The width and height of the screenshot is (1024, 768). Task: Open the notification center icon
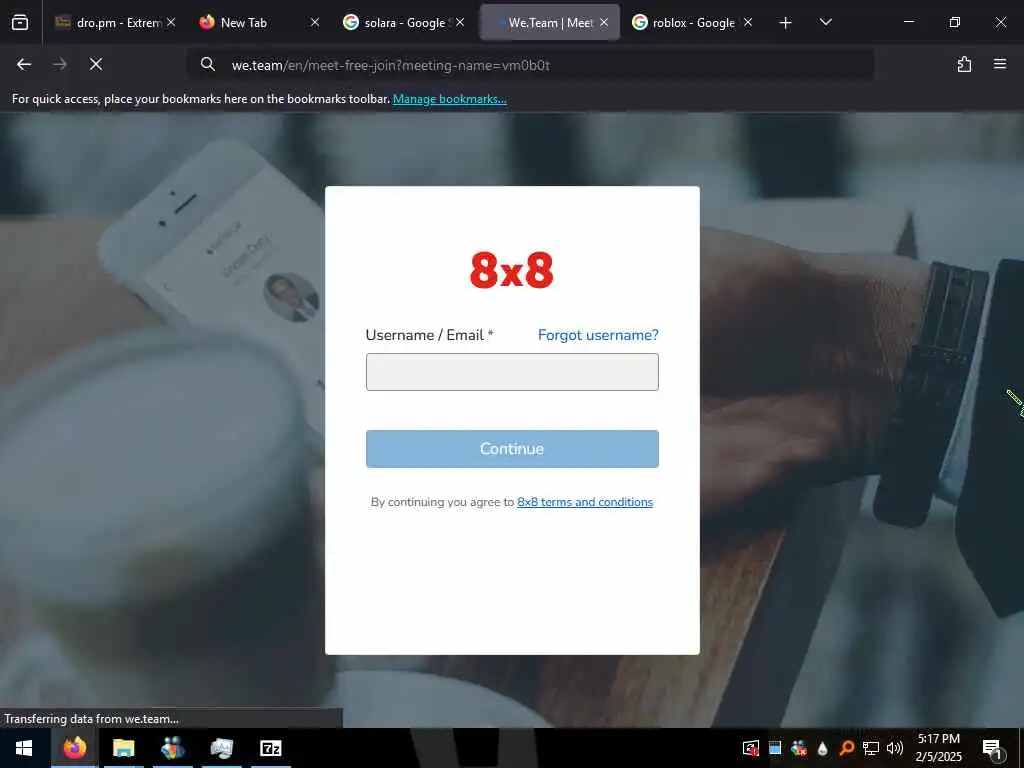tap(992, 749)
